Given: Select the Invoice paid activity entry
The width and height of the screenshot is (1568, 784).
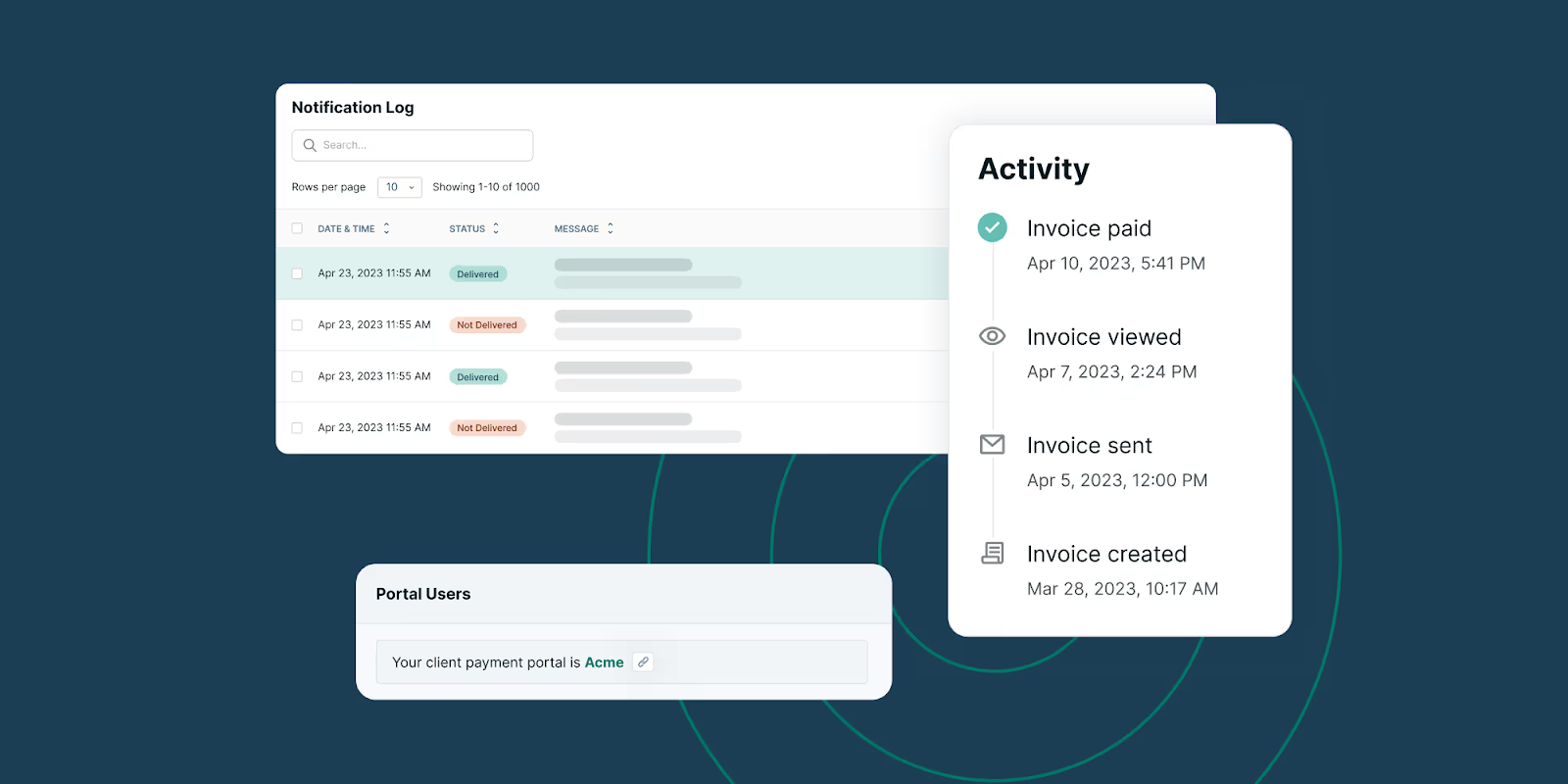Looking at the screenshot, I should click(x=1098, y=245).
